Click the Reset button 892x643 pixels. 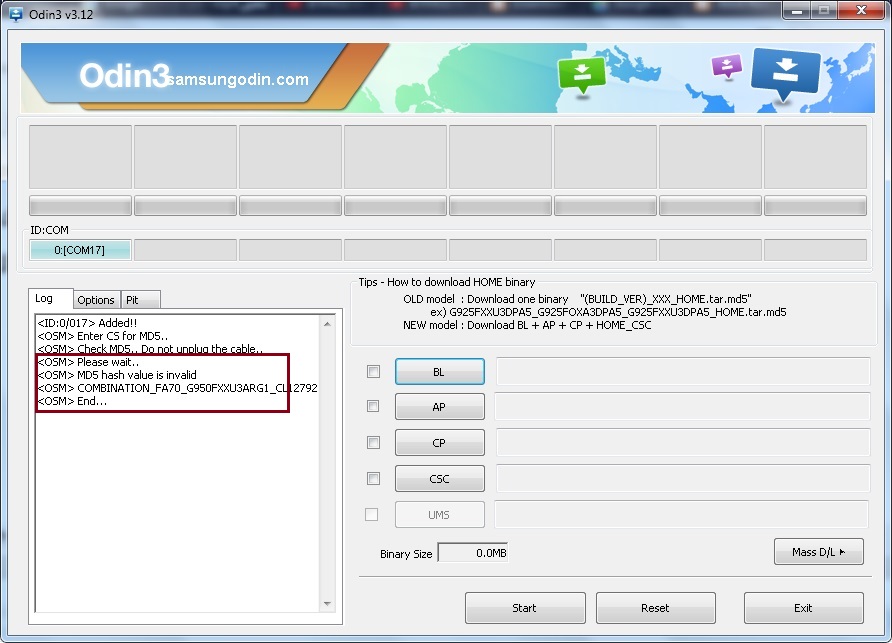(655, 608)
